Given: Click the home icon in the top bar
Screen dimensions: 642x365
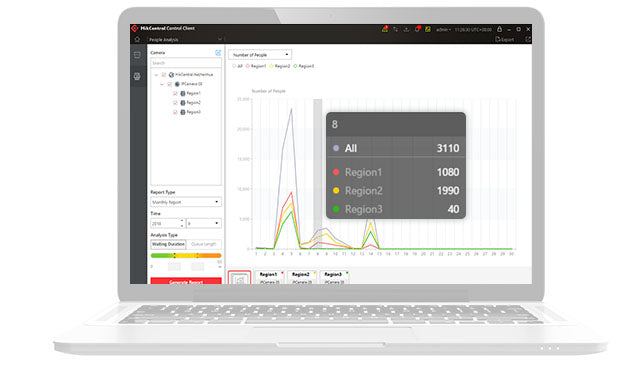Looking at the screenshot, I should click(x=137, y=39).
